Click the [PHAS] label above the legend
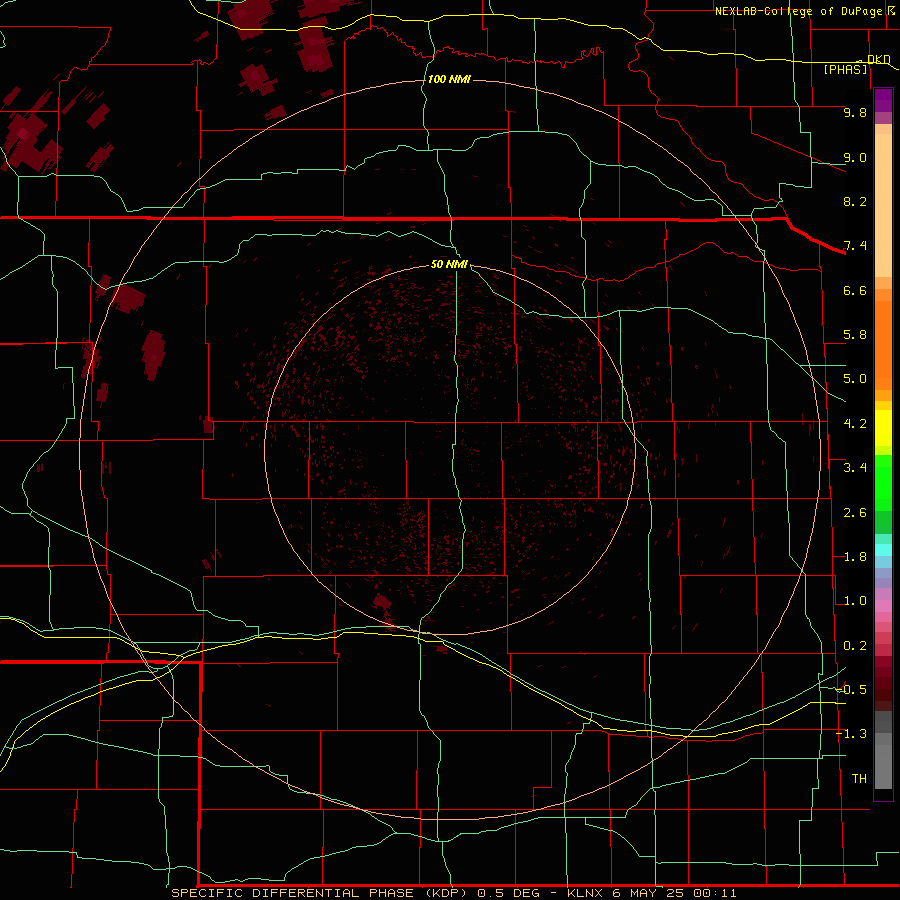 click(x=845, y=69)
